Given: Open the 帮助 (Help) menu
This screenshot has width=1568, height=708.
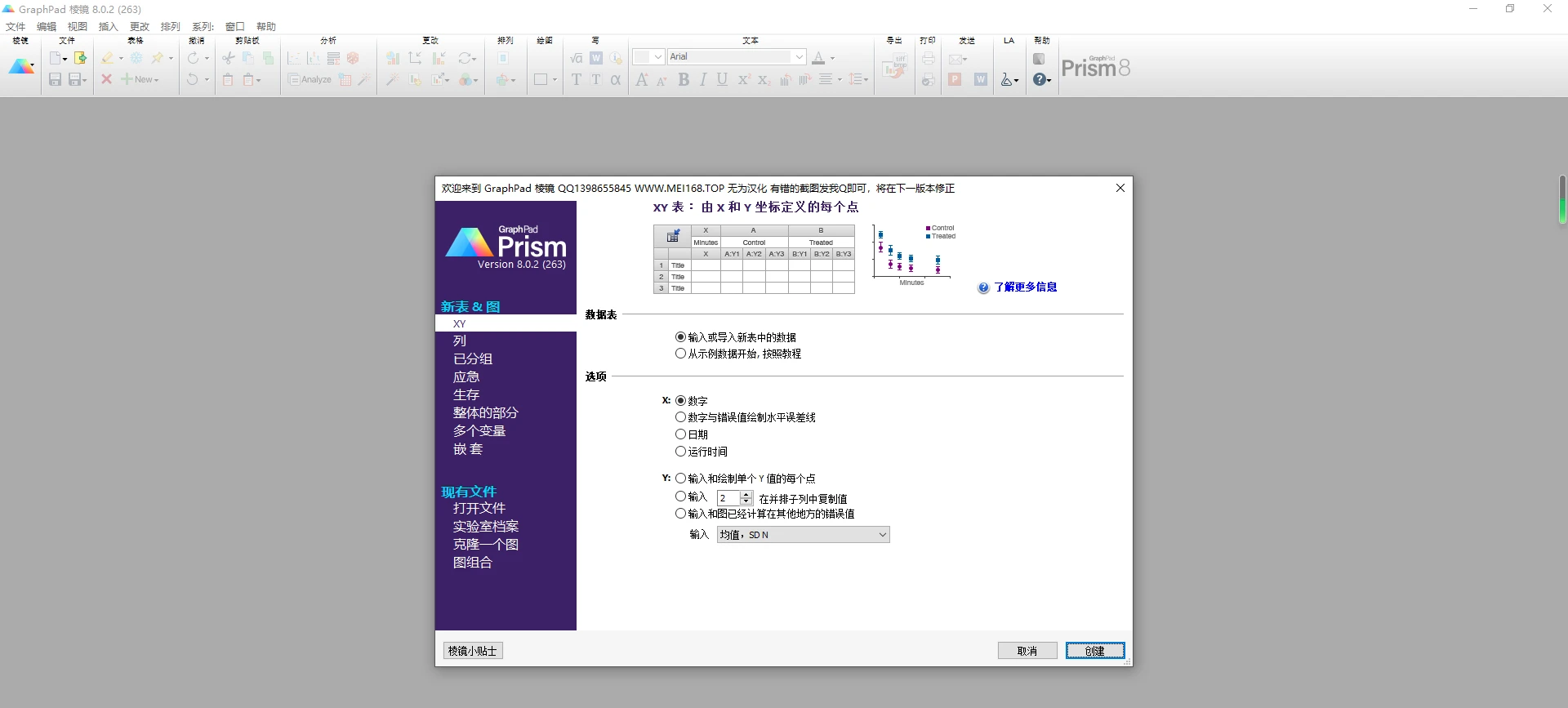Looking at the screenshot, I should click(266, 26).
